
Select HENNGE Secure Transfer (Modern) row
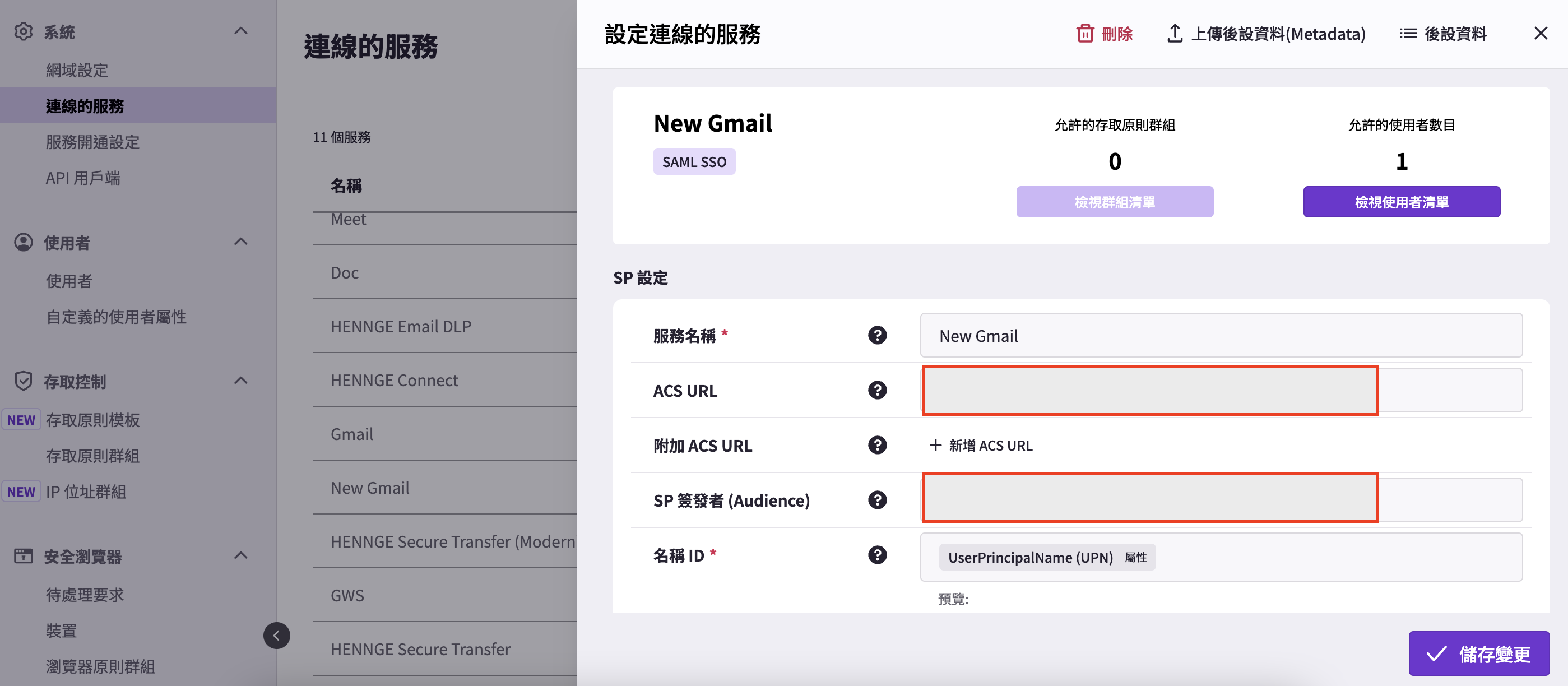(x=444, y=541)
